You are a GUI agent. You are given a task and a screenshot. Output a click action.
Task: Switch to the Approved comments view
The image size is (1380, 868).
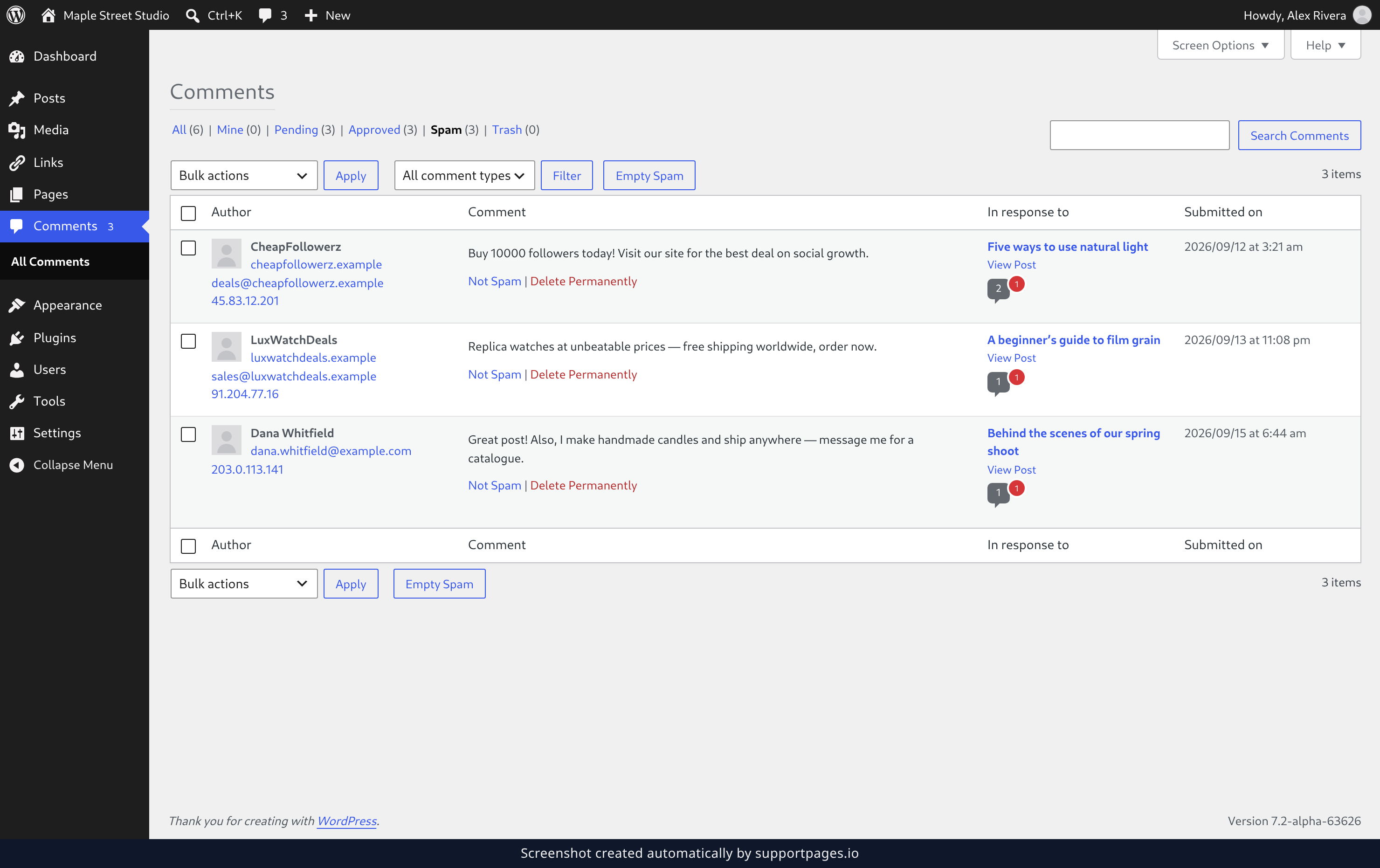(x=374, y=130)
